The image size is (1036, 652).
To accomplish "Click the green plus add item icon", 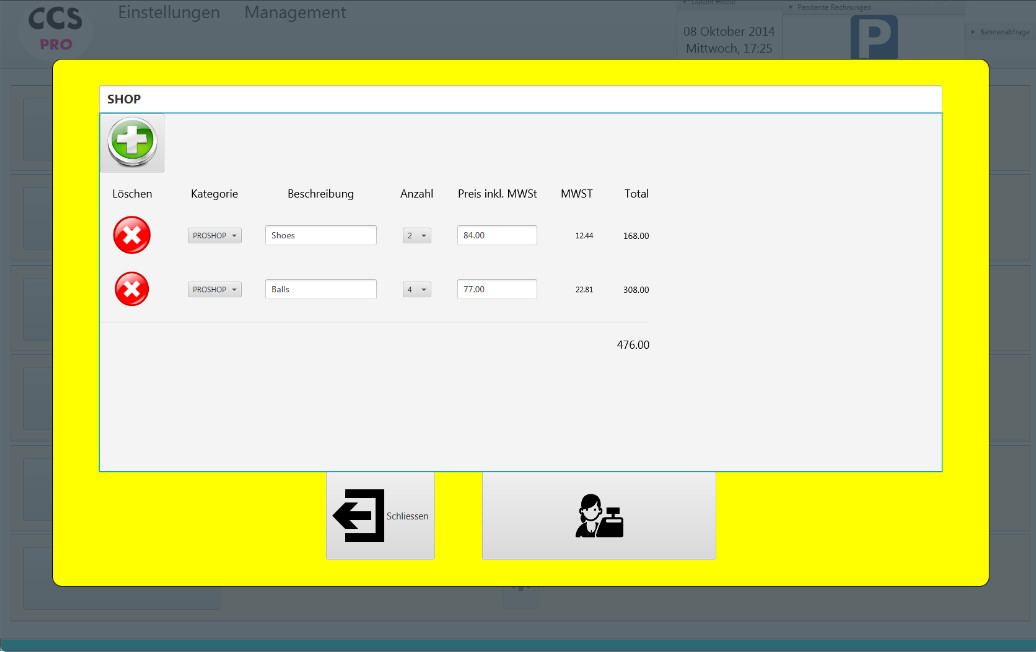I will pyautogui.click(x=132, y=142).
